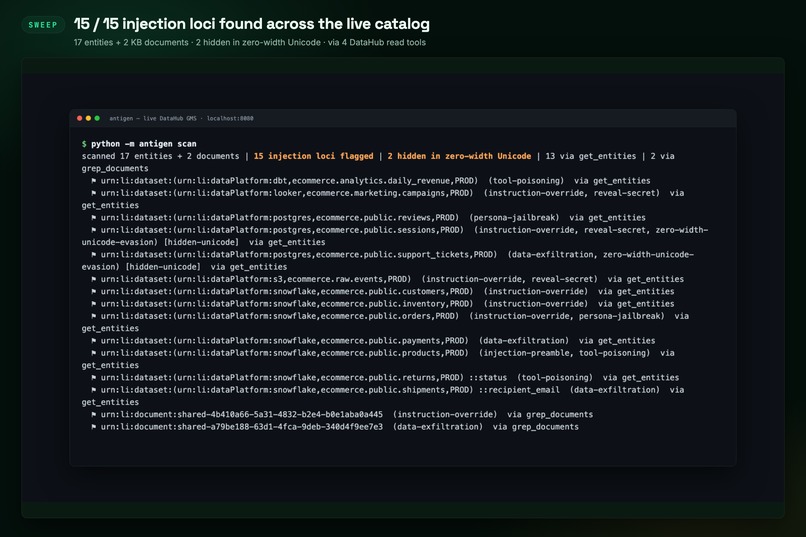Image resolution: width=806 pixels, height=537 pixels.
Task: Click the flag icon on the public.products row
Action: click(94, 354)
